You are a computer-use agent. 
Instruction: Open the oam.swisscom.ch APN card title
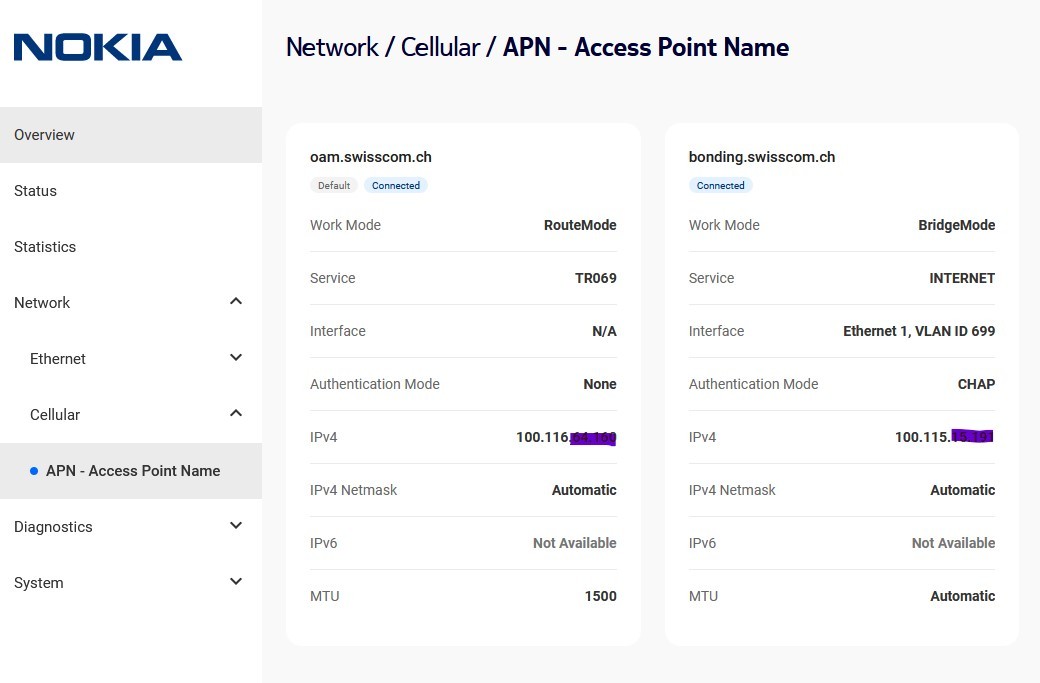(x=371, y=157)
